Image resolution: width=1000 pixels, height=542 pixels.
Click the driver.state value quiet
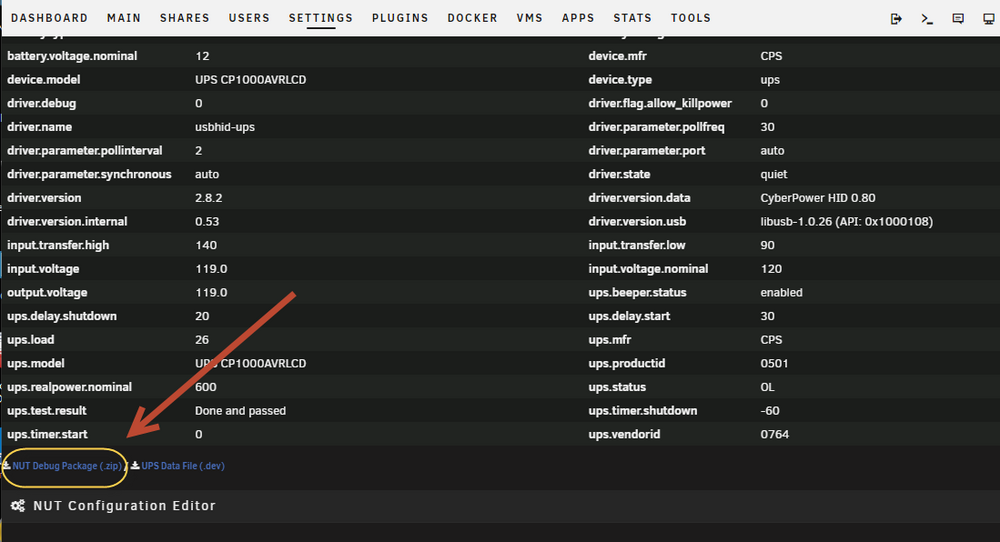(x=774, y=174)
